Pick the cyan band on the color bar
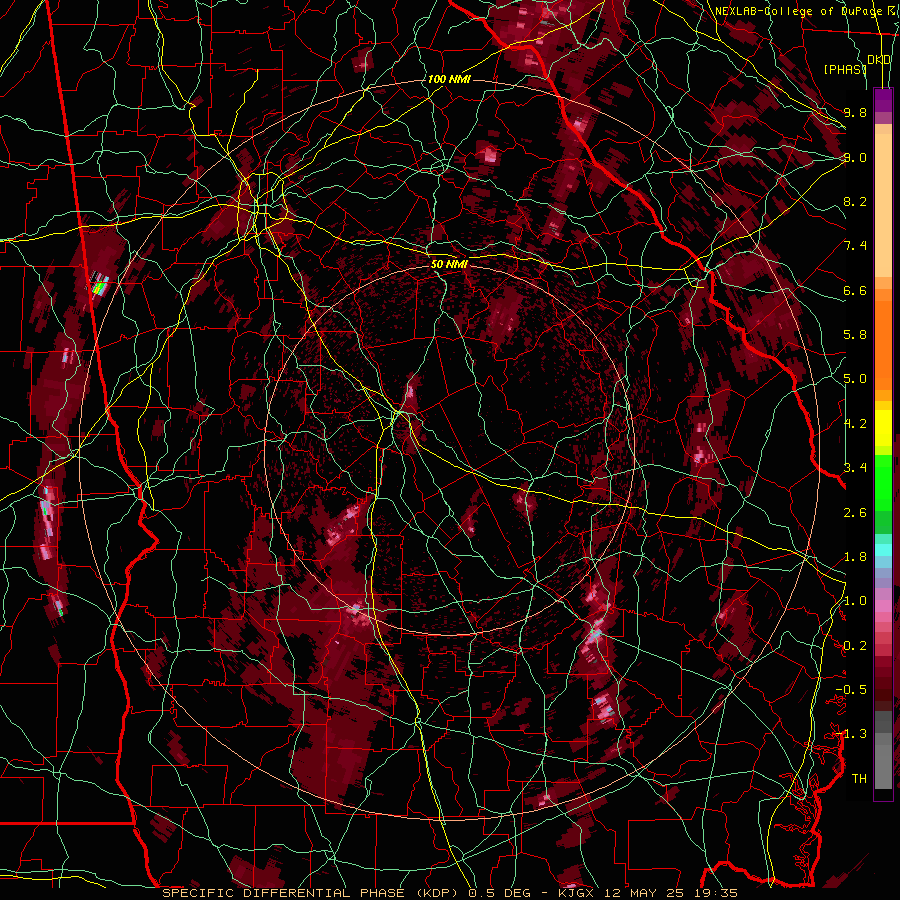The height and width of the screenshot is (900, 900). [x=883, y=550]
